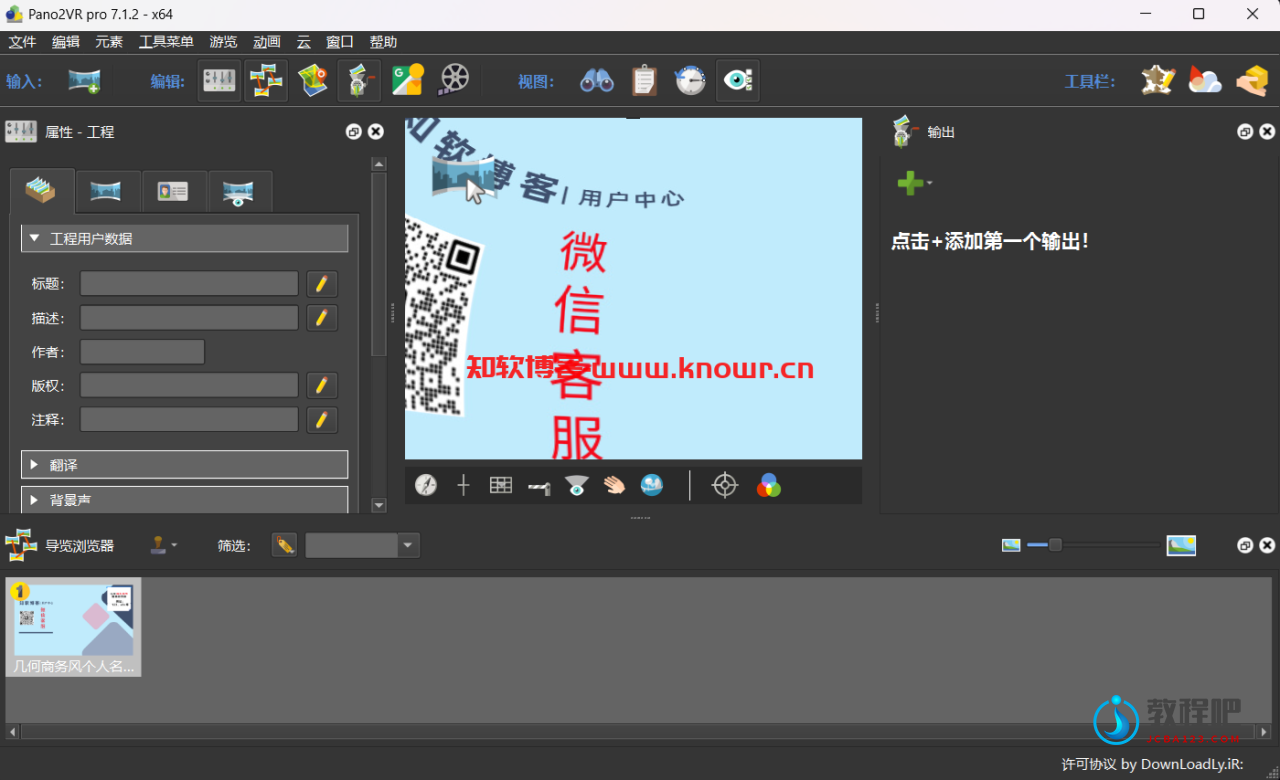
Task: Click the thumbnail size slider handle
Action: pyautogui.click(x=1055, y=545)
